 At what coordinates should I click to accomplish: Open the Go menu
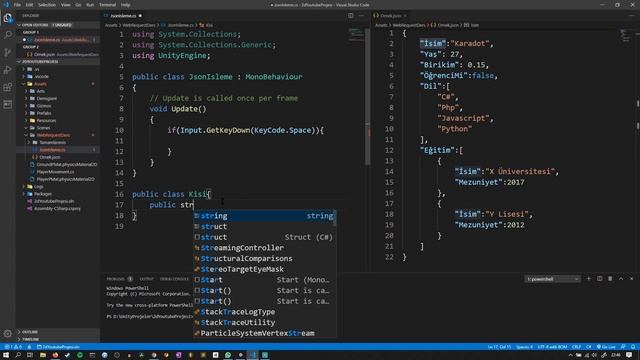[78, 5]
